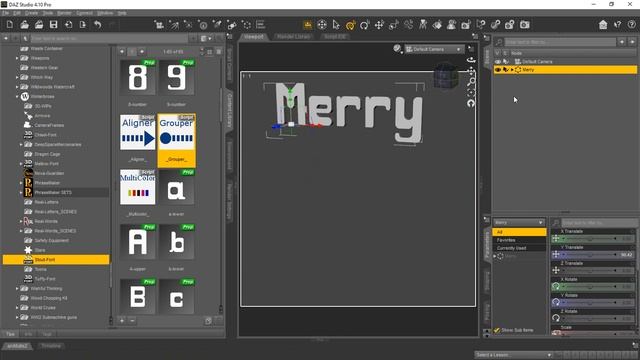Expand the Merry group in Parameters list
Viewport: 640px width, 360px height.
[x=495, y=256]
